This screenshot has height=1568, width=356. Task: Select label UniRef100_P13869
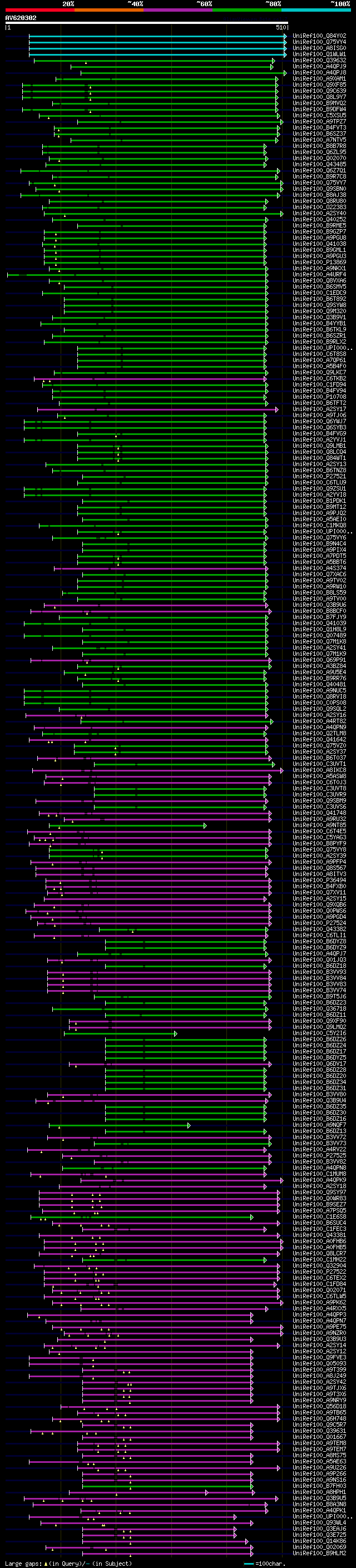(319, 263)
